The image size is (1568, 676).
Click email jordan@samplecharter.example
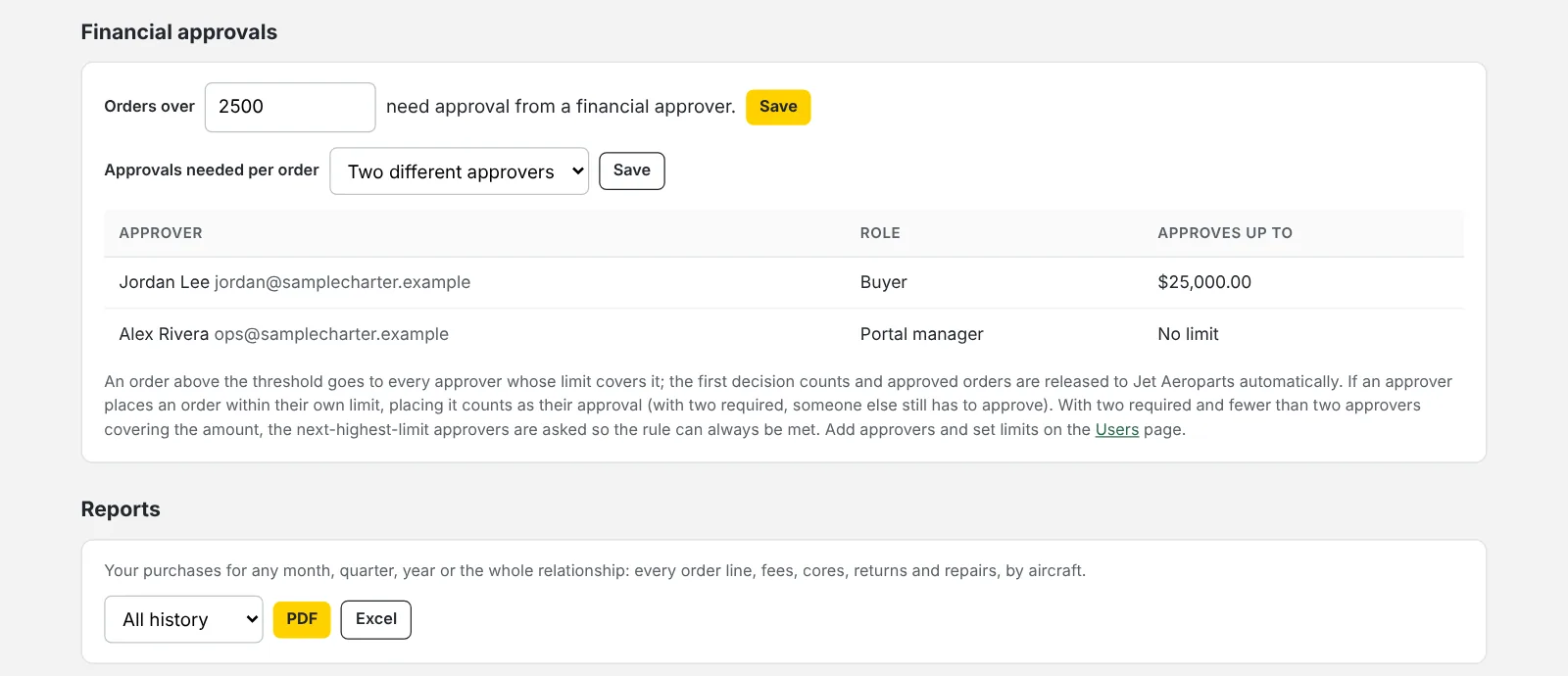click(x=342, y=282)
